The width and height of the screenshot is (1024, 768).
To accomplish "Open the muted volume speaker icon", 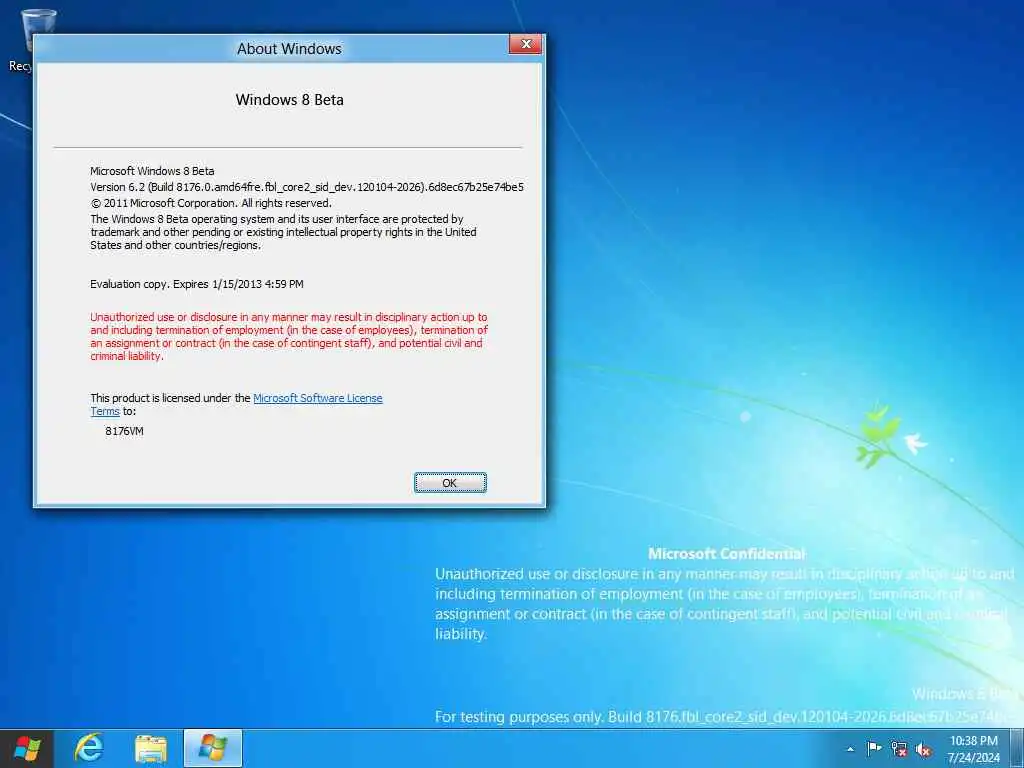I will pyautogui.click(x=923, y=750).
